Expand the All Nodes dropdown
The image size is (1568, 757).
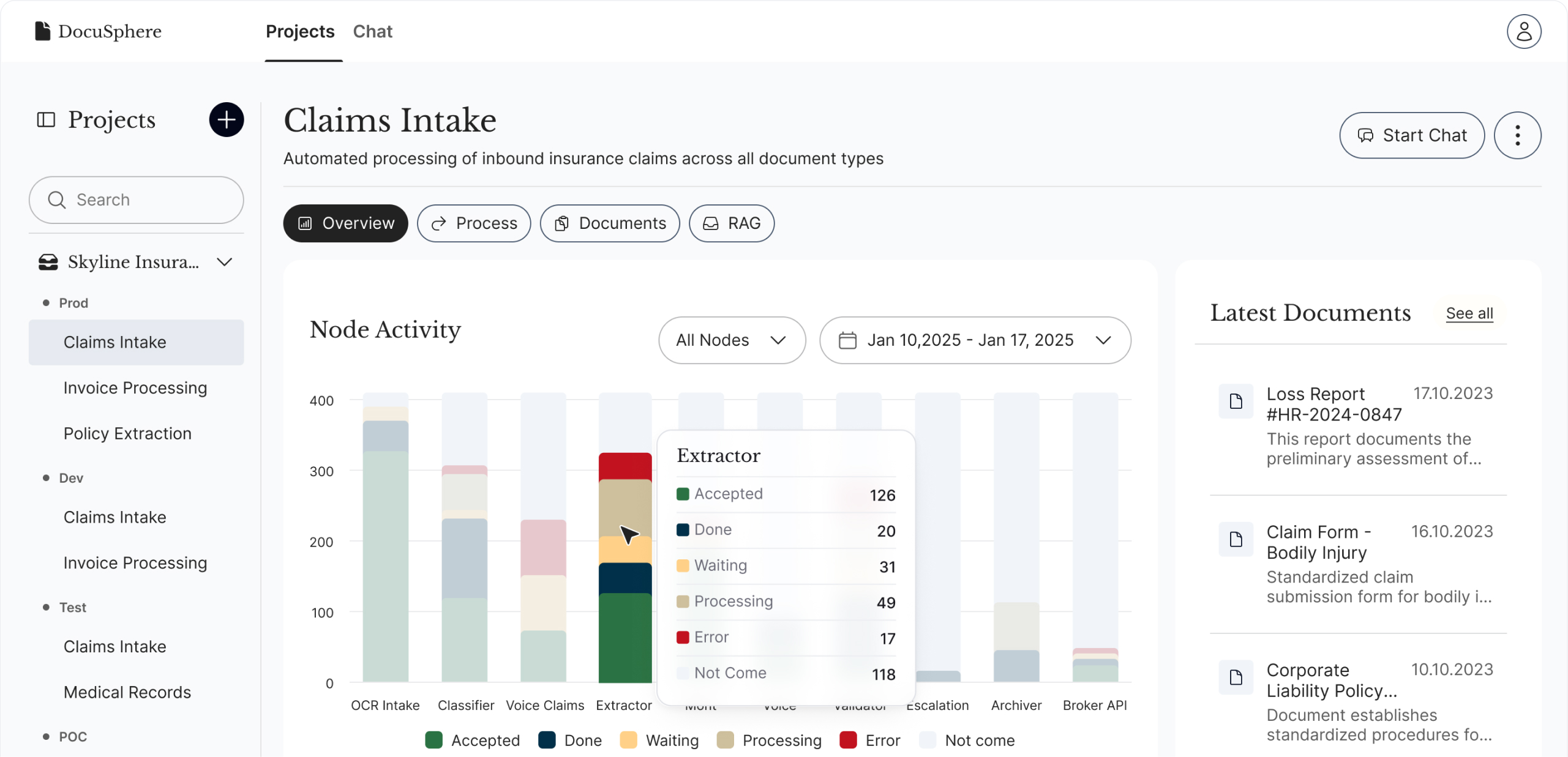click(732, 340)
